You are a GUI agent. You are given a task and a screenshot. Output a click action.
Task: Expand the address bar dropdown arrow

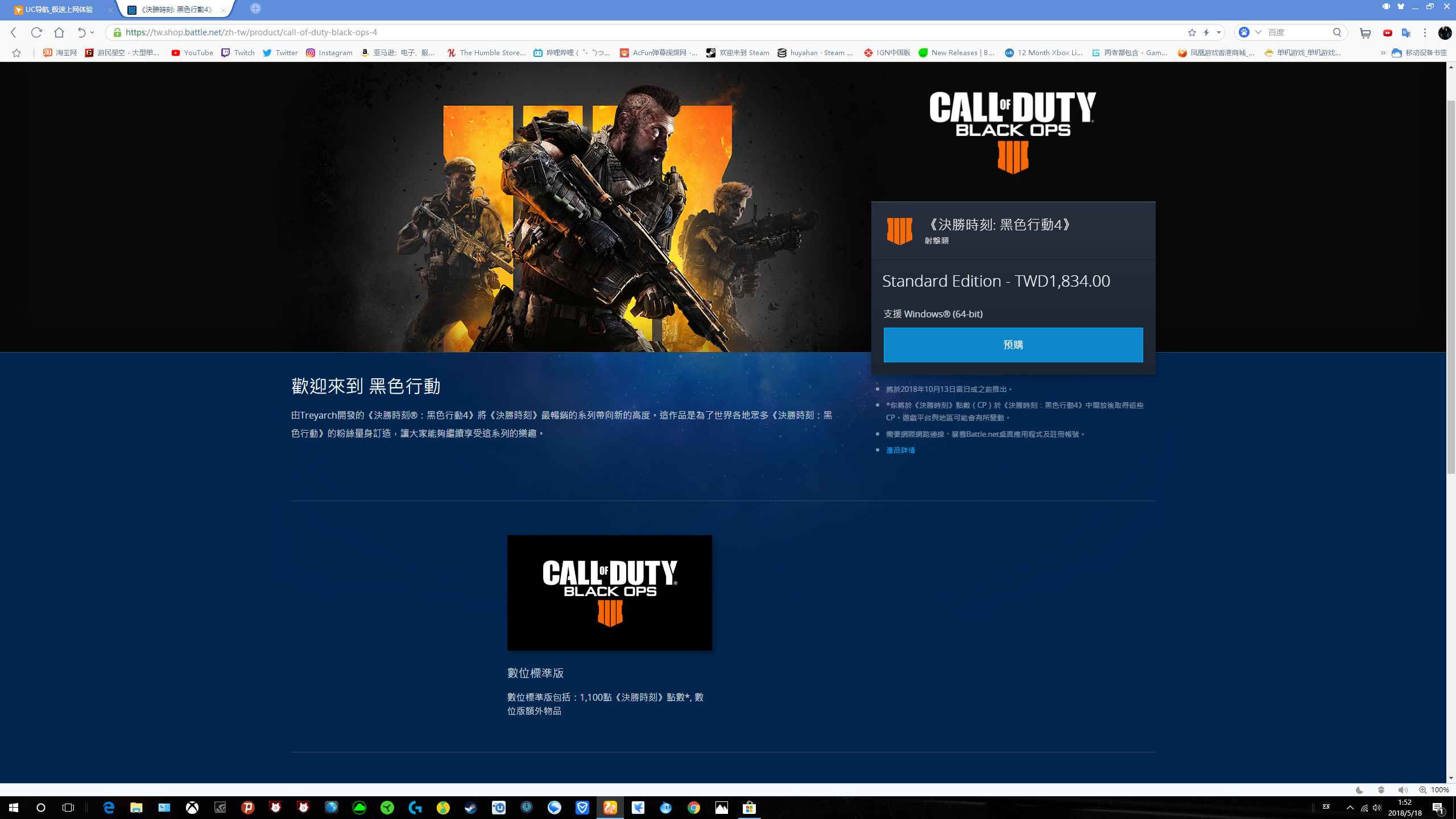[1218, 32]
